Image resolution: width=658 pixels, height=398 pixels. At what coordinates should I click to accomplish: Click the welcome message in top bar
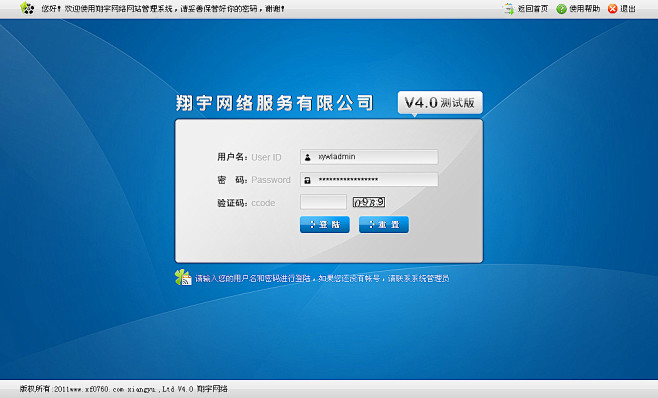pos(163,8)
